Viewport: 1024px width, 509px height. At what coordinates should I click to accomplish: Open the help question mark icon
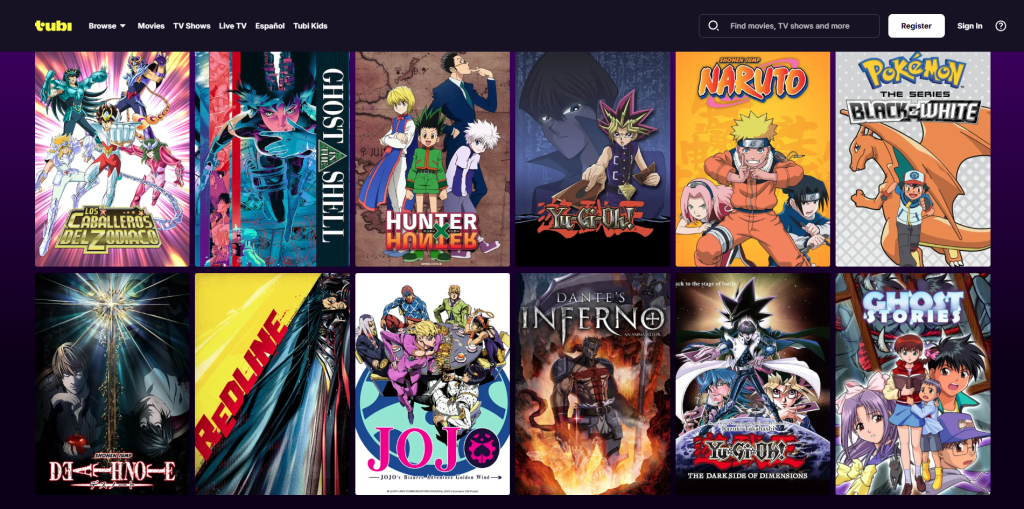(x=1000, y=26)
